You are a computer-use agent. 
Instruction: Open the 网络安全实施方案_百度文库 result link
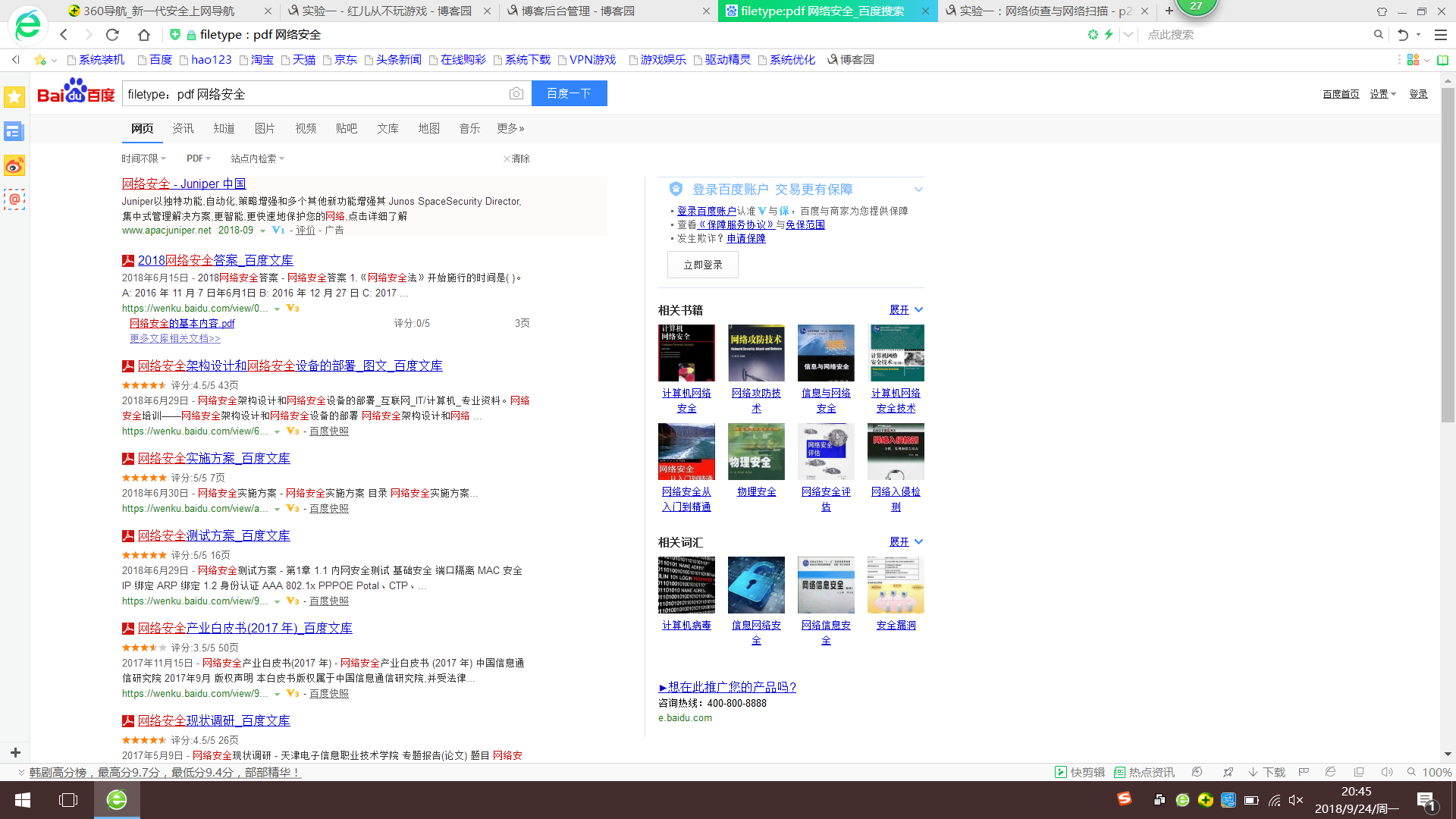pos(214,458)
